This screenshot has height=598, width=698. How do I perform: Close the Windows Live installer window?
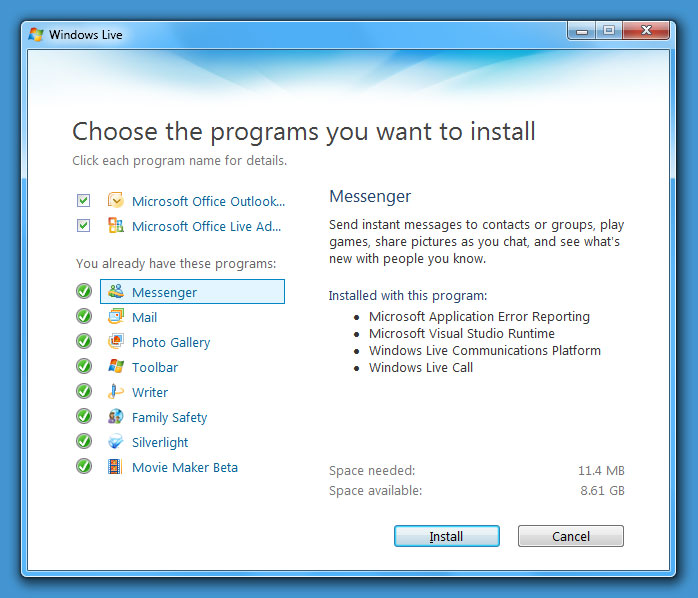[x=646, y=31]
